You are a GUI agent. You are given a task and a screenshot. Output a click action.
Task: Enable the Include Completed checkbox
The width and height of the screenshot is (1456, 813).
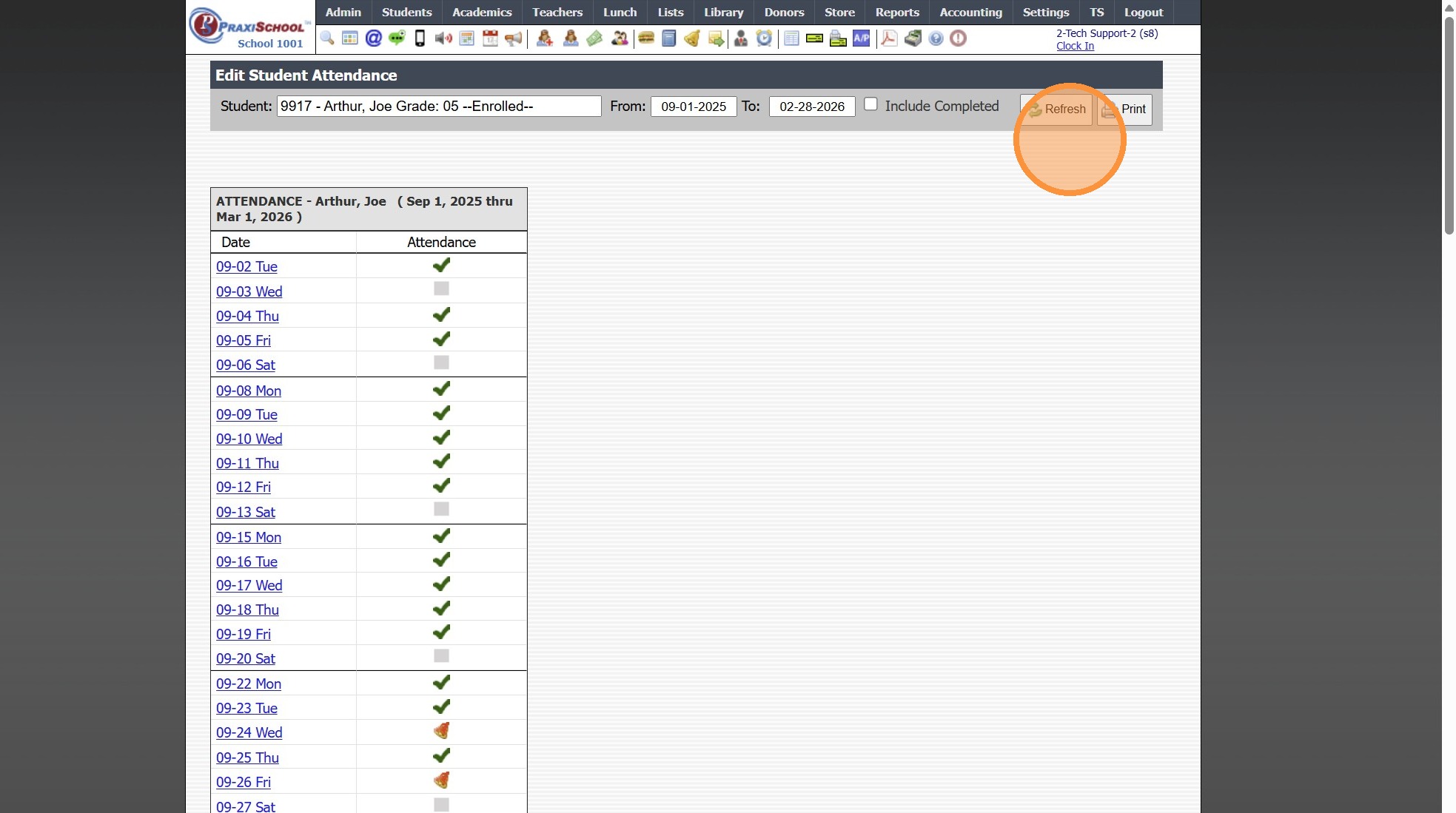pyautogui.click(x=871, y=104)
